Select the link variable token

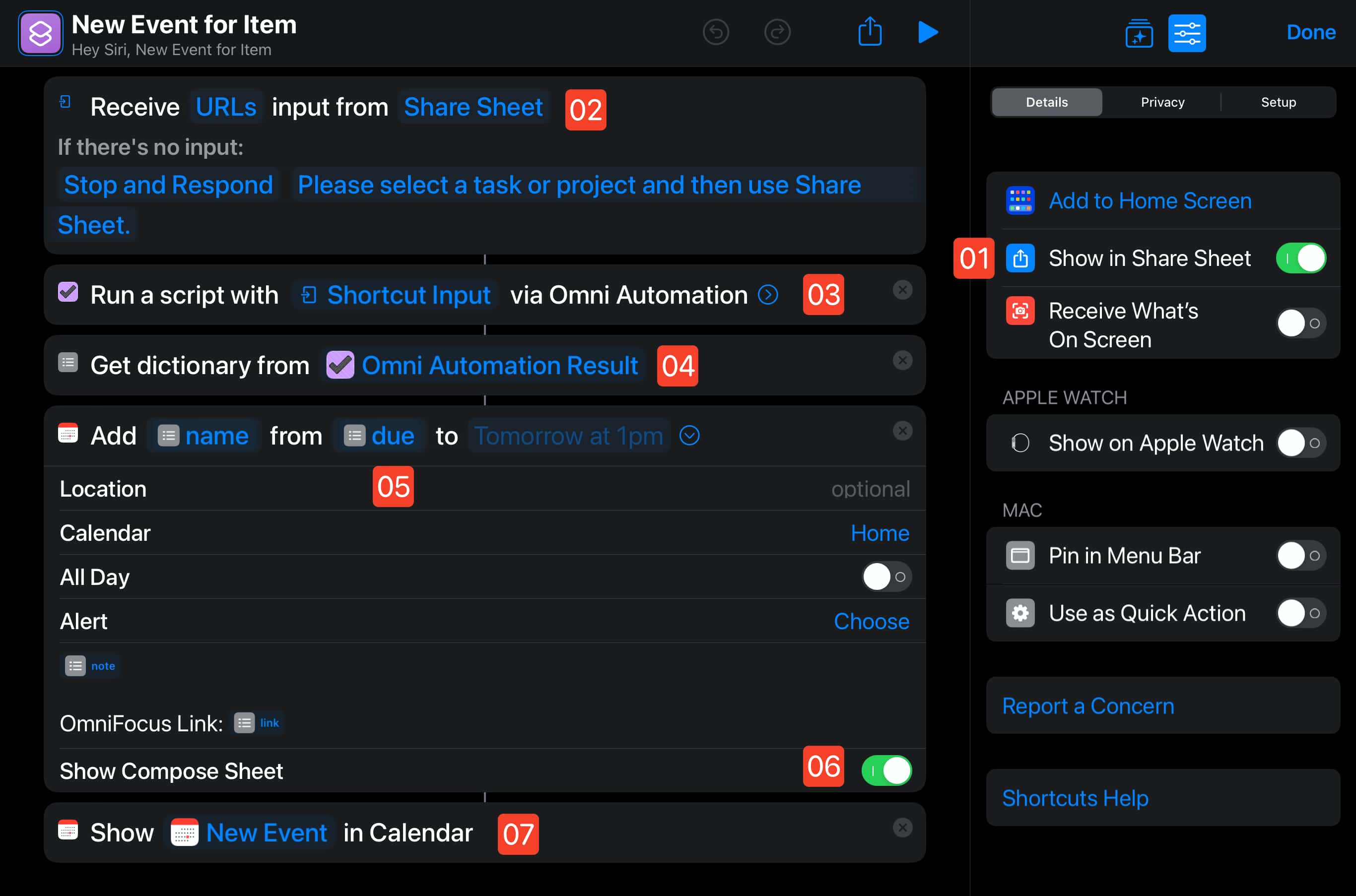click(257, 723)
